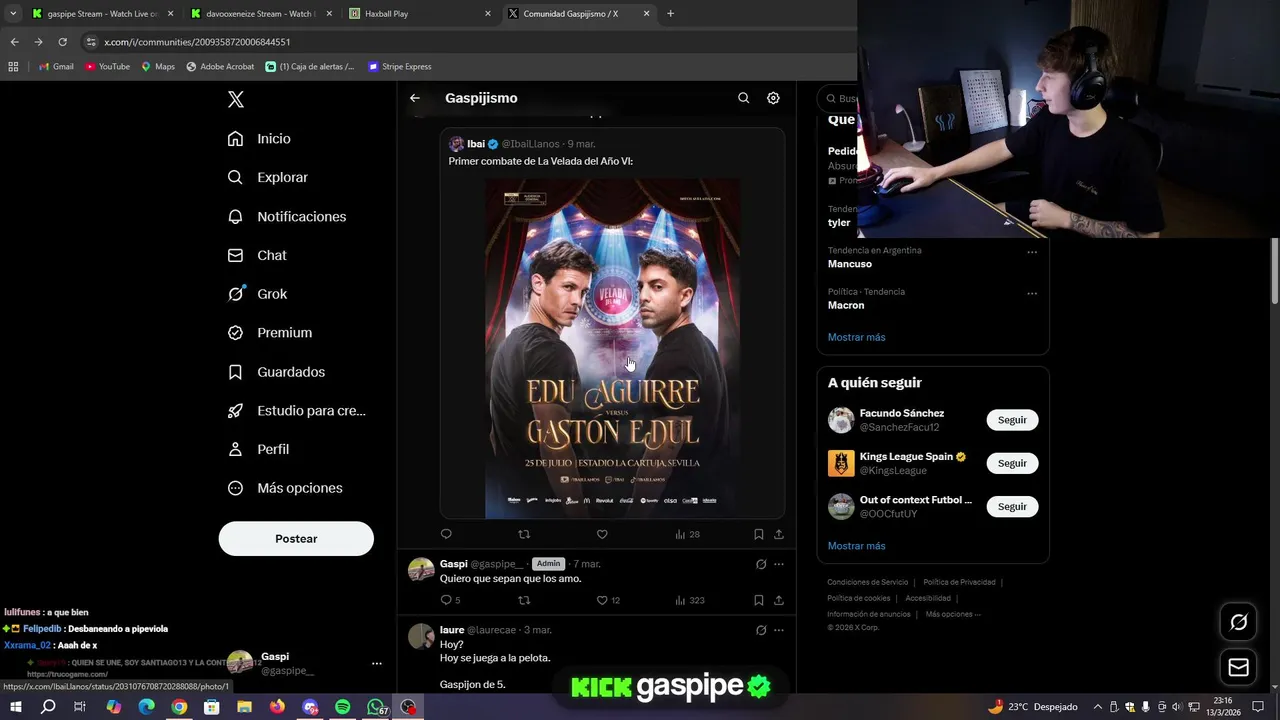Open Notificaciones in the sidebar
1280x720 pixels.
coord(287,216)
